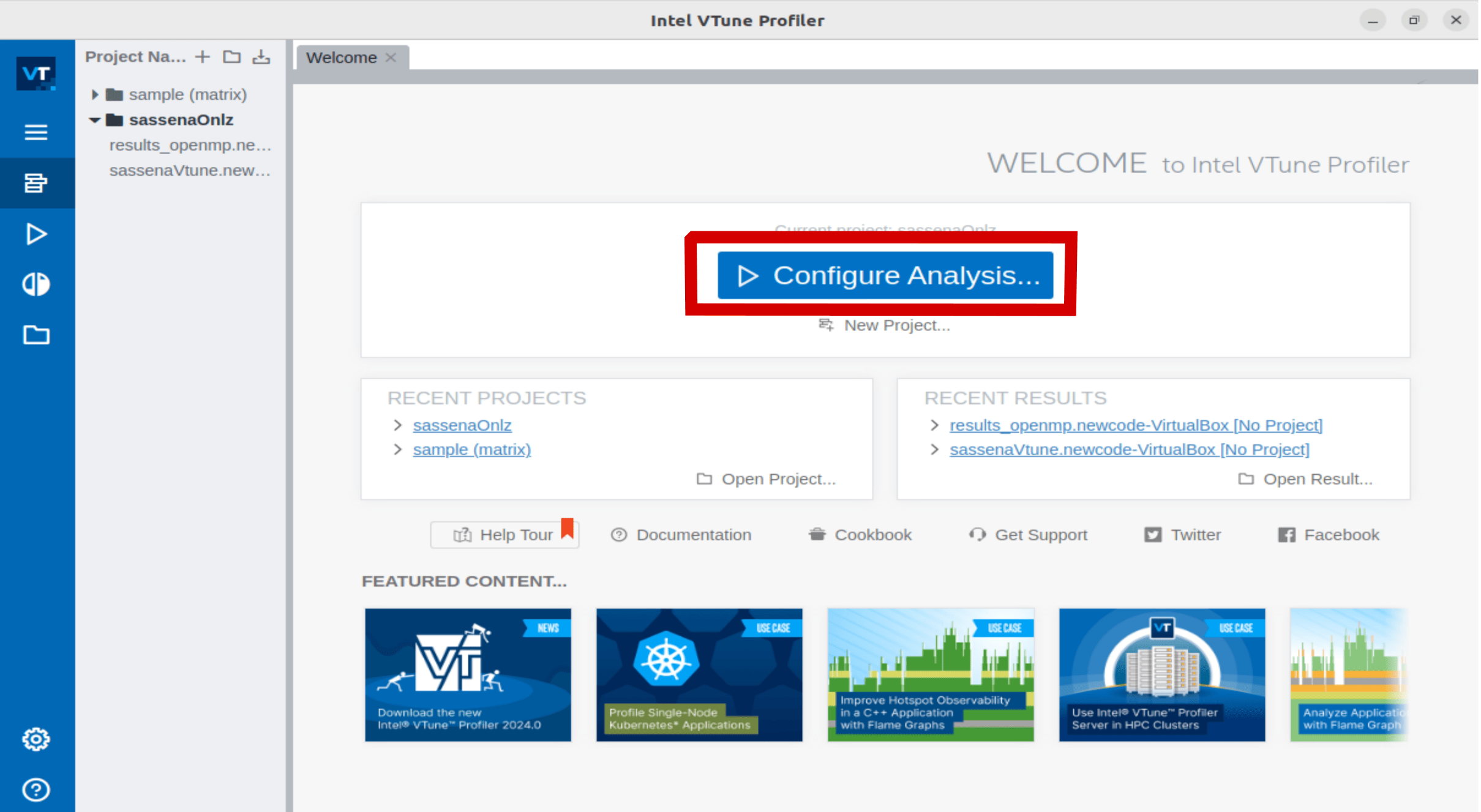The width and height of the screenshot is (1481, 812).
Task: Expand chevron beside results_openmp recent result
Action: (x=934, y=425)
